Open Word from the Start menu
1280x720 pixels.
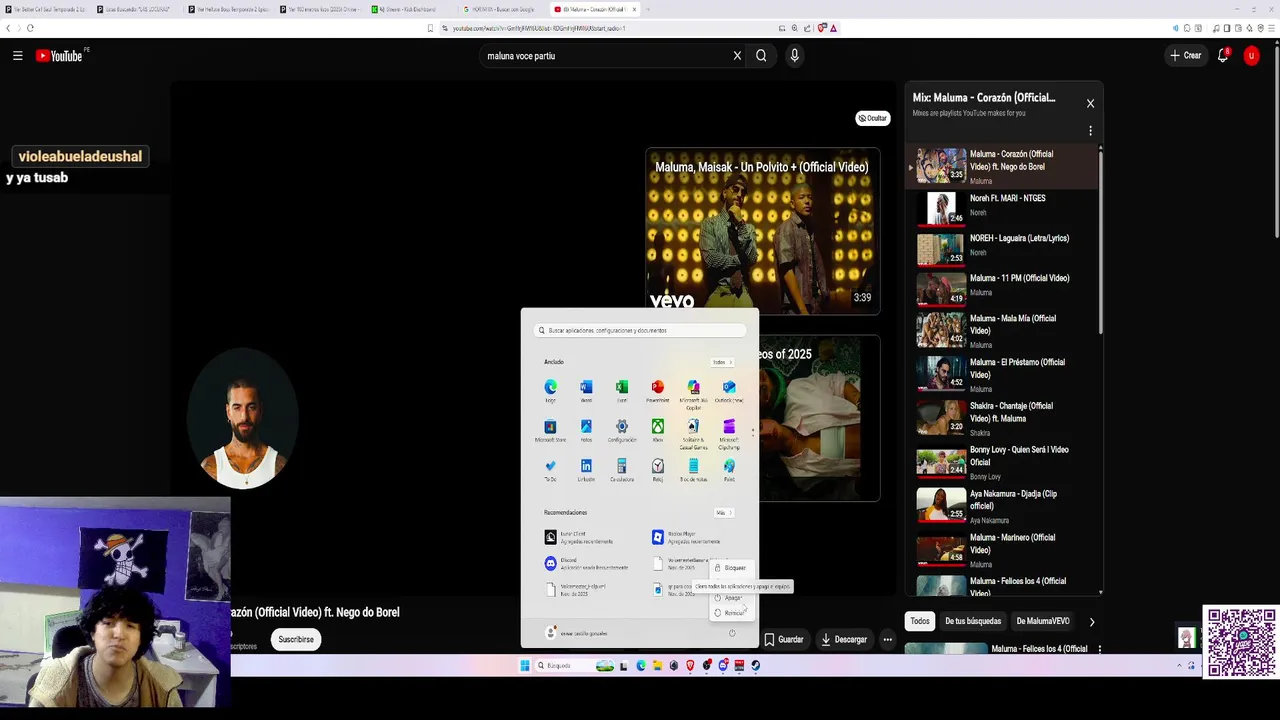tap(586, 389)
